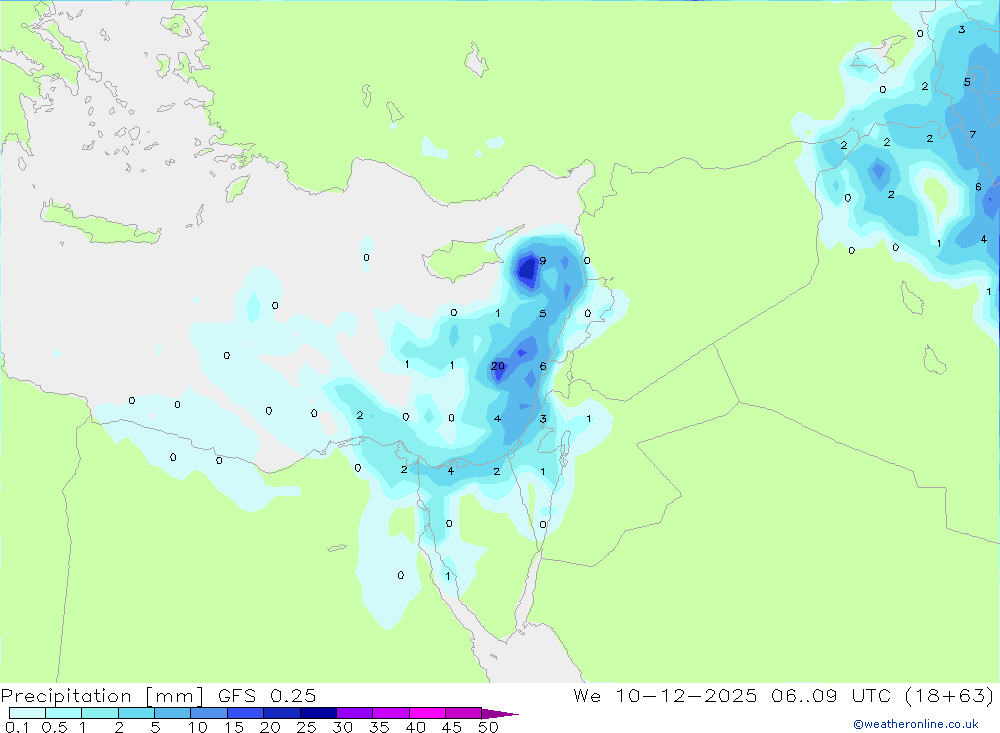Click the '10-12-2025' date in the forecast label
This screenshot has height=733, width=1000.
click(686, 695)
